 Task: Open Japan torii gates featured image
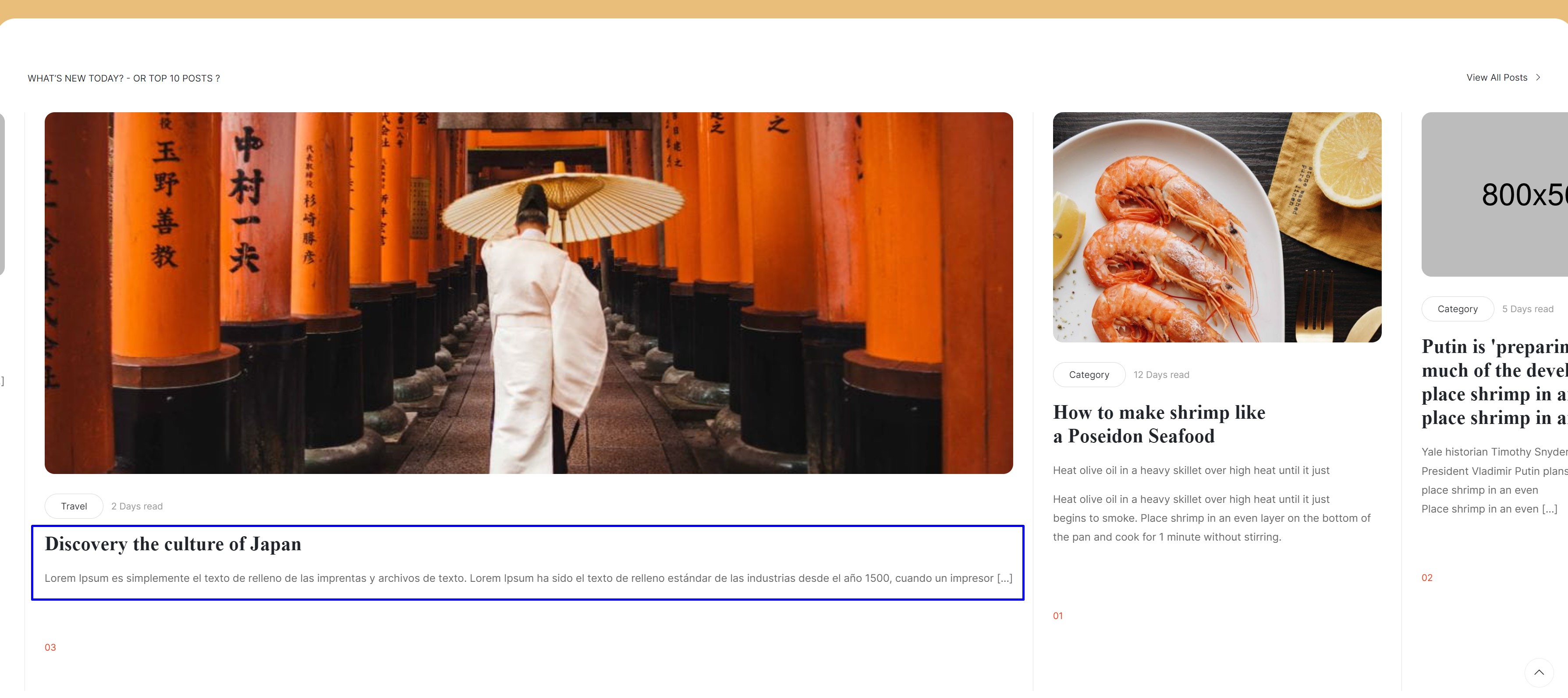coord(529,292)
